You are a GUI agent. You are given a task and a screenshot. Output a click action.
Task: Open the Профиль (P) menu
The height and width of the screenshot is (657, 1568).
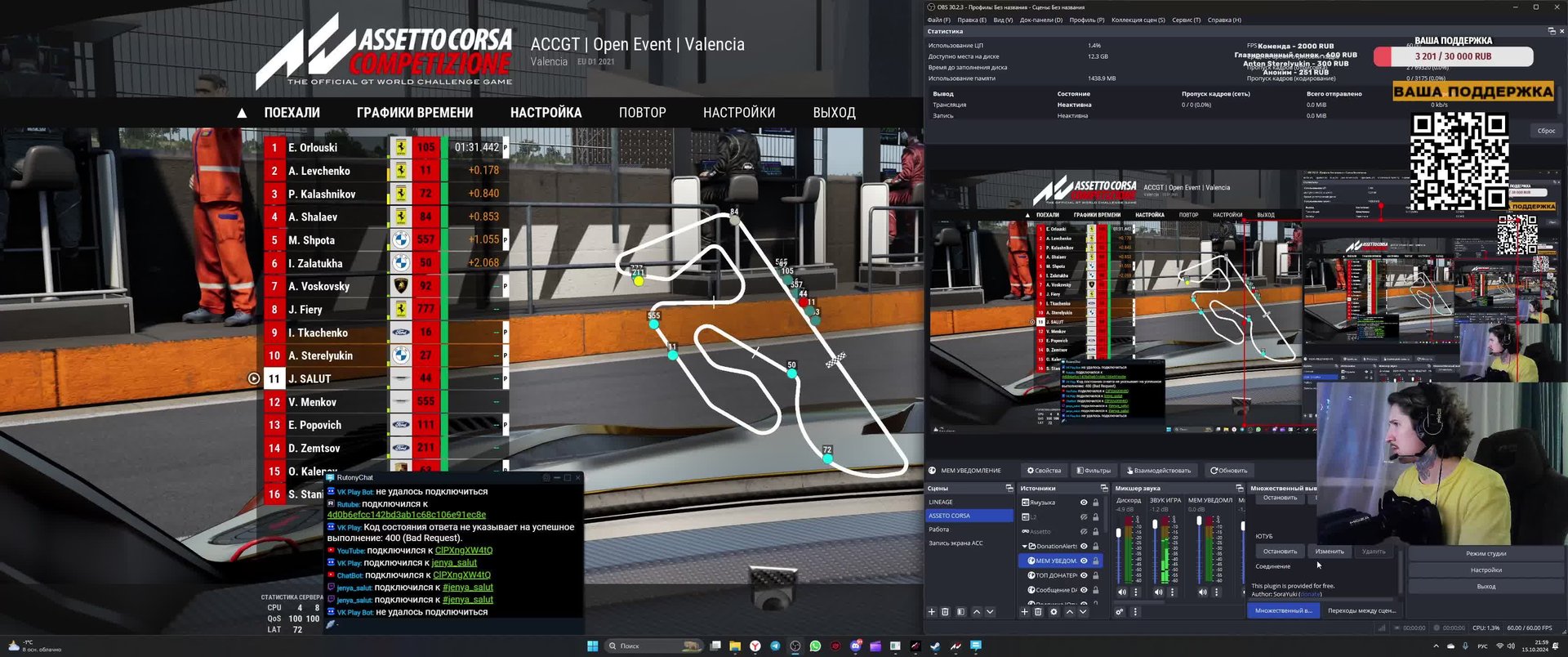point(1087,20)
